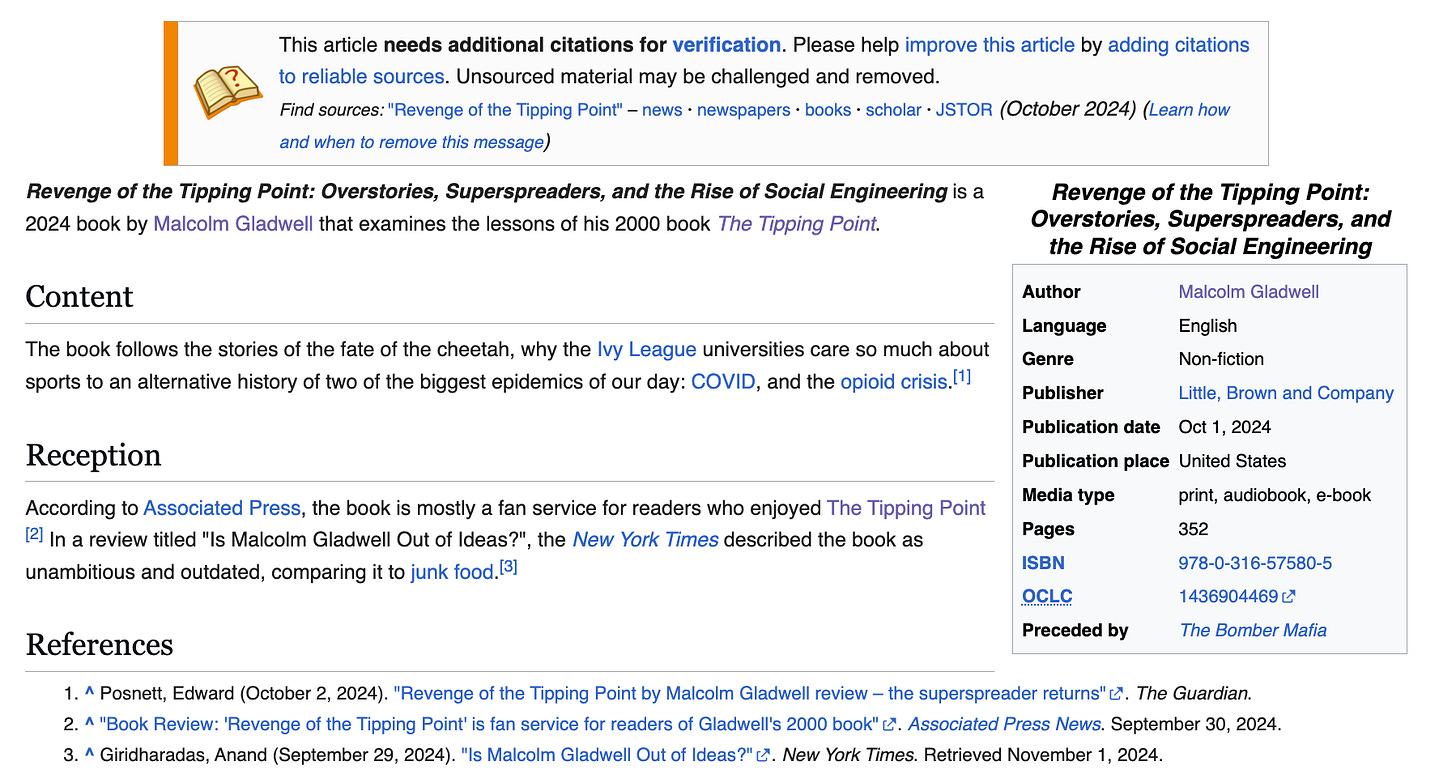Image resolution: width=1456 pixels, height=782 pixels.
Task: Click the caret backlink for reference 2
Action: (90, 725)
